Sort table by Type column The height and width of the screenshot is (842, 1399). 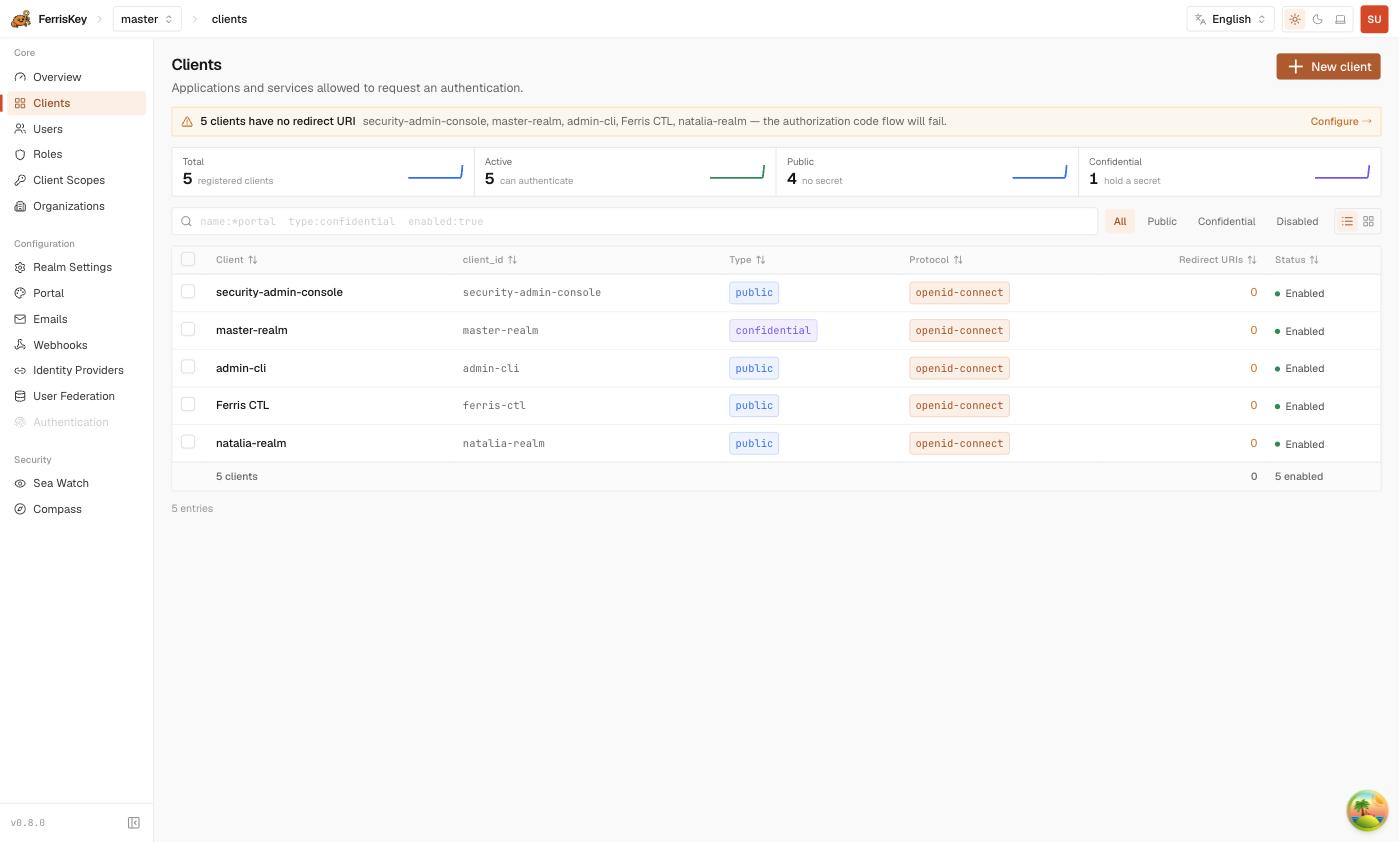point(747,260)
